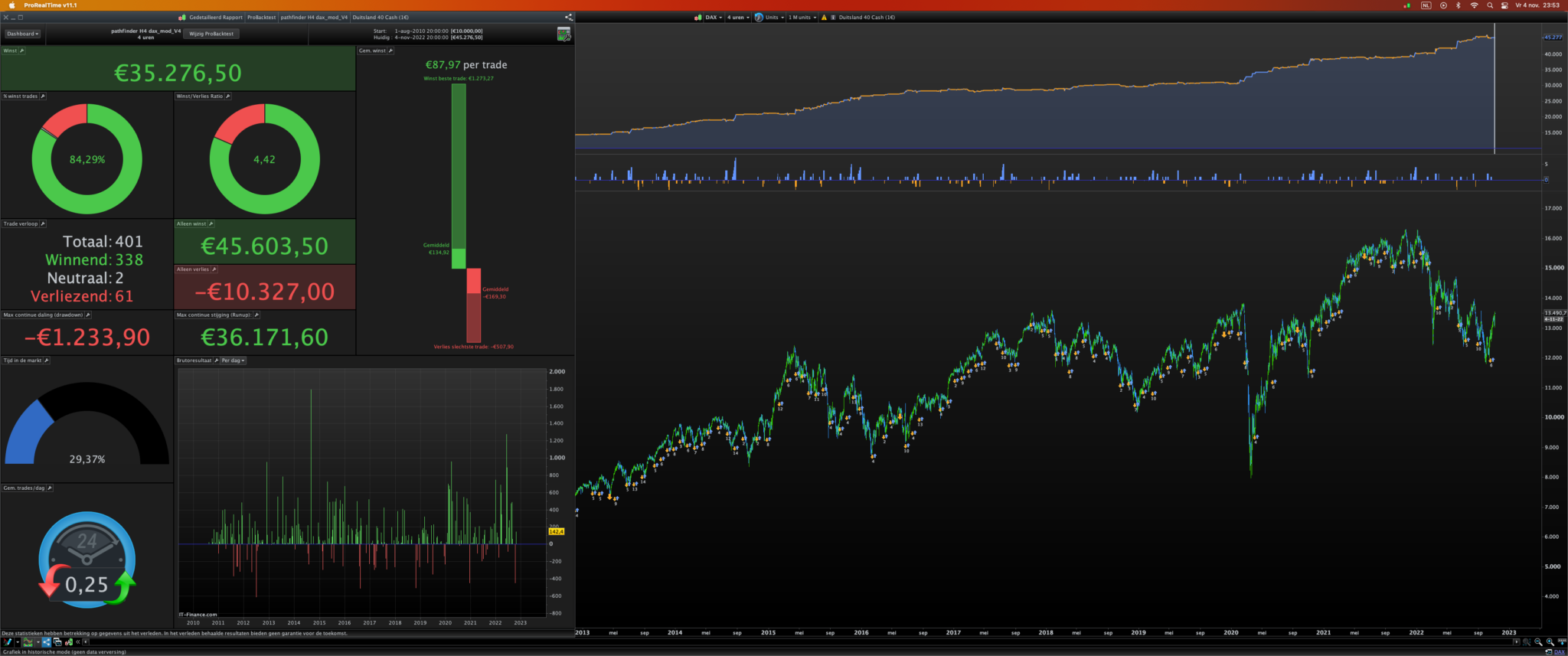Screen dimensions: 1568x656
Task: Click the DAX link in status bar
Action: tap(1560, 652)
